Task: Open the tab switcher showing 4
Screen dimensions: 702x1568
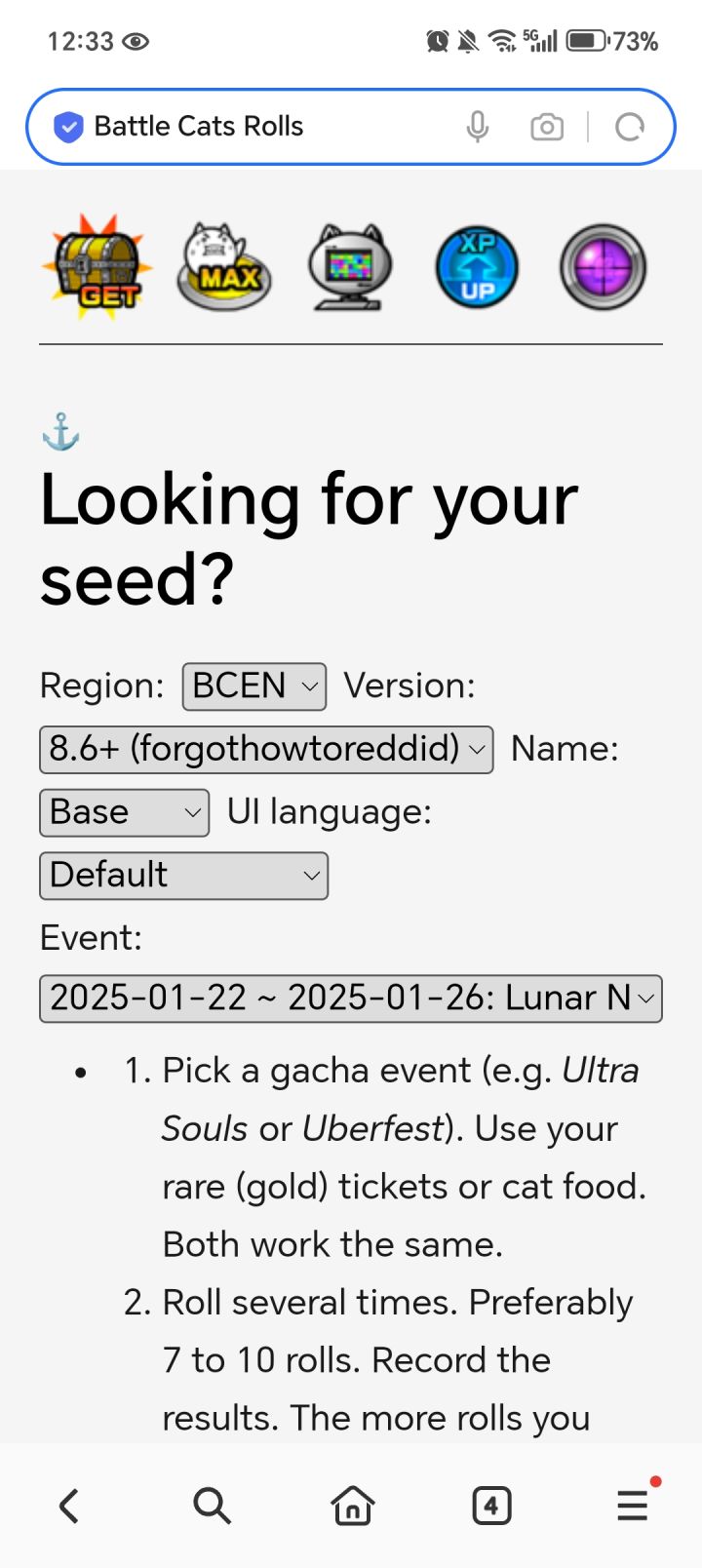Action: (491, 1506)
